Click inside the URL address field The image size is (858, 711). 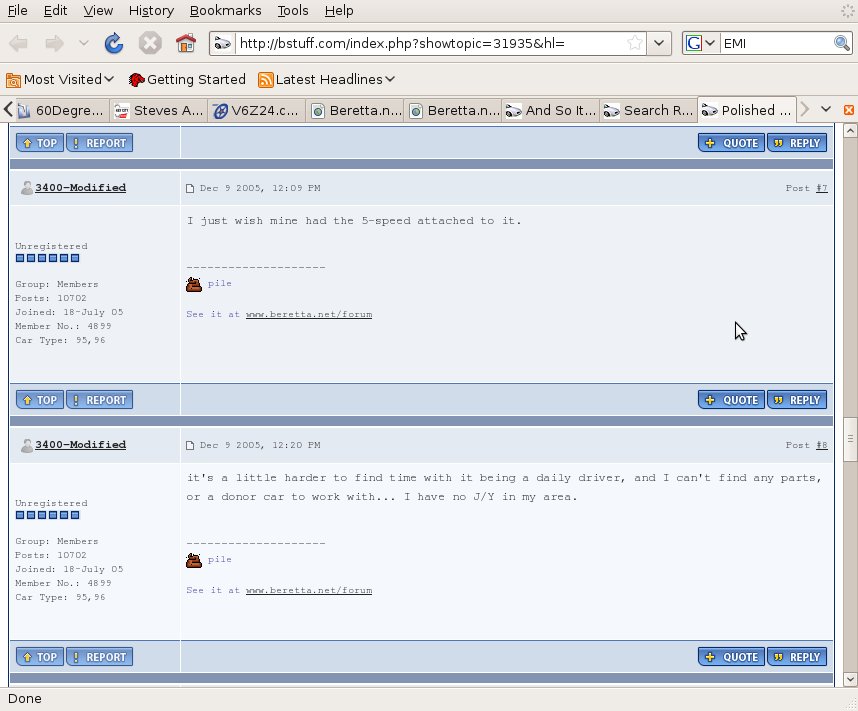[420, 43]
